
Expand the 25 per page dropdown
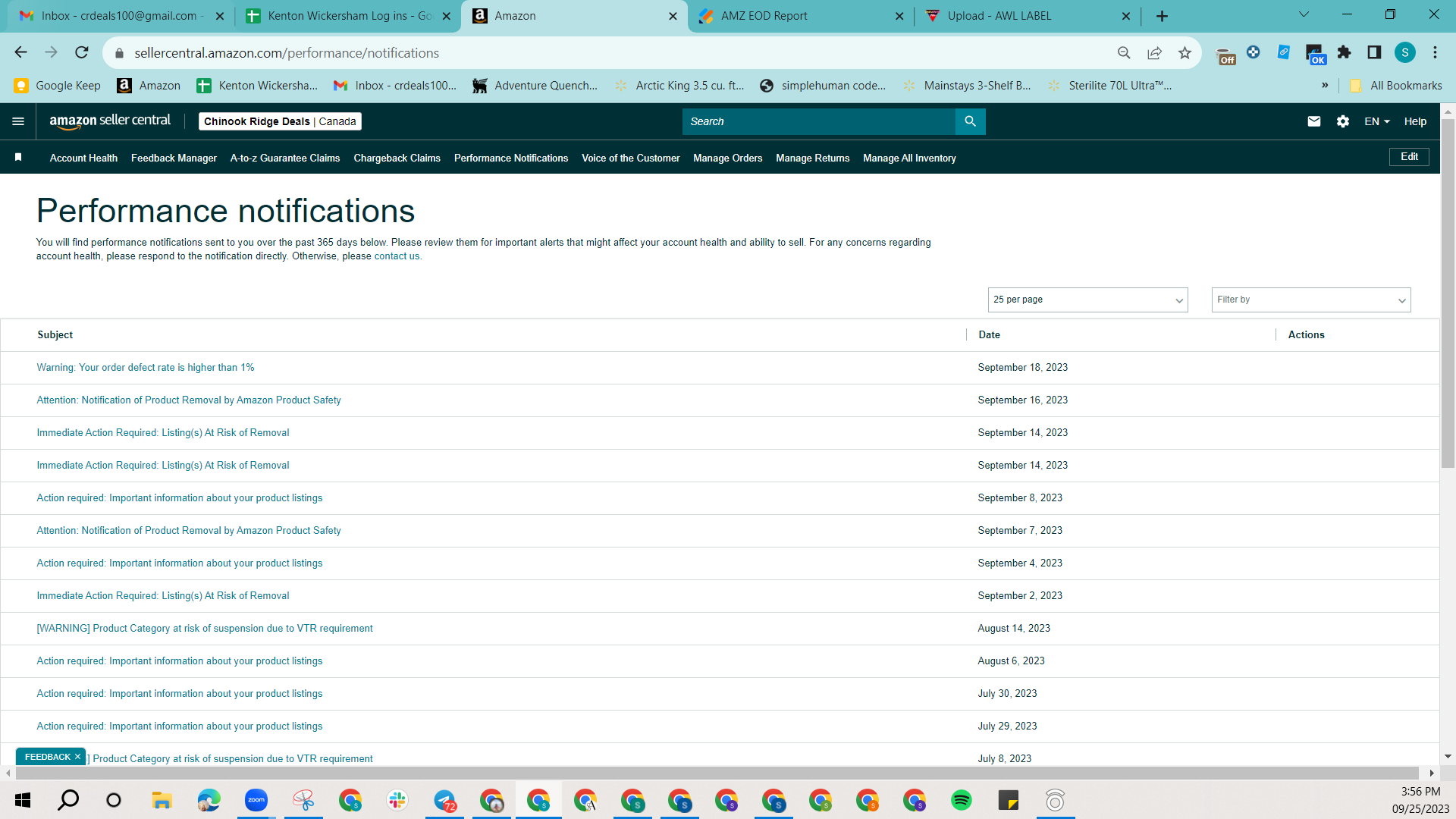[x=1087, y=300]
